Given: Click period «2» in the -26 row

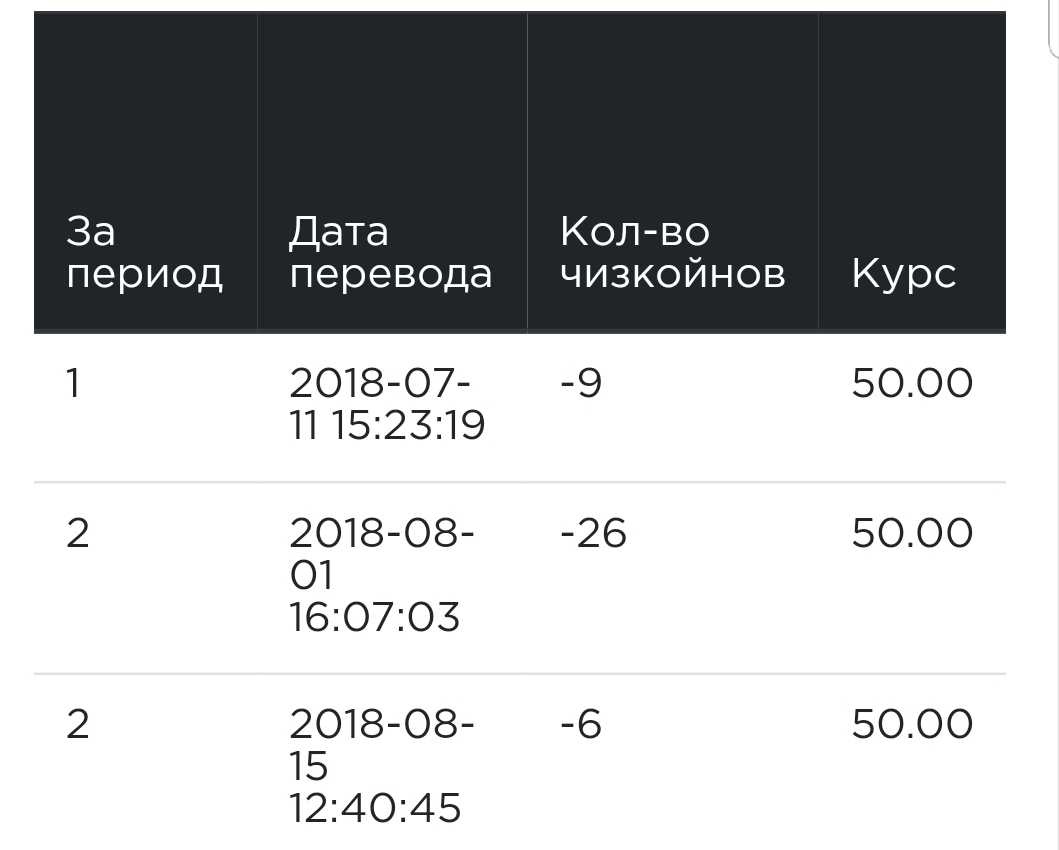Looking at the screenshot, I should point(77,533).
